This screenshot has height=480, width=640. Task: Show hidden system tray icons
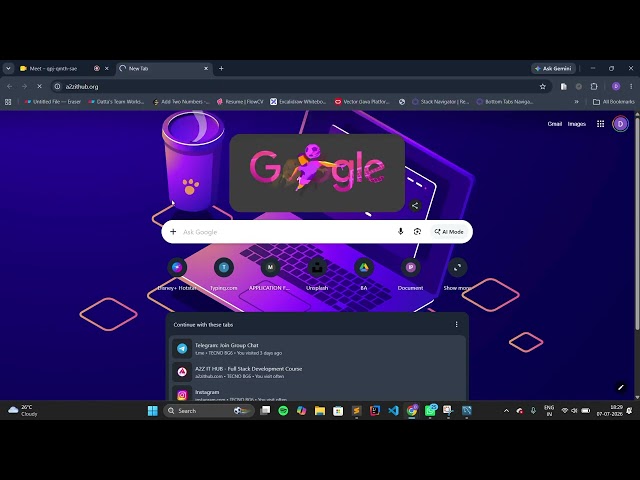click(507, 411)
